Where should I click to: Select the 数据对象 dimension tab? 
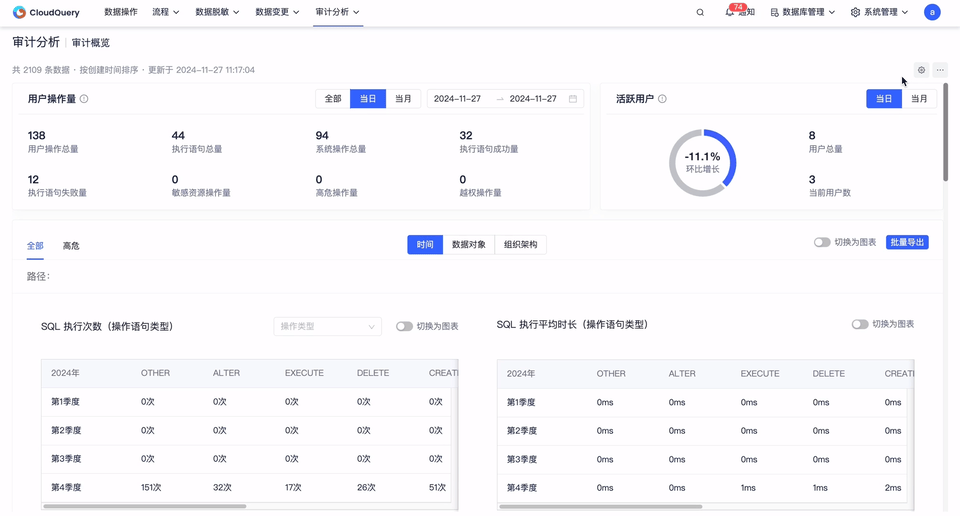tap(469, 245)
